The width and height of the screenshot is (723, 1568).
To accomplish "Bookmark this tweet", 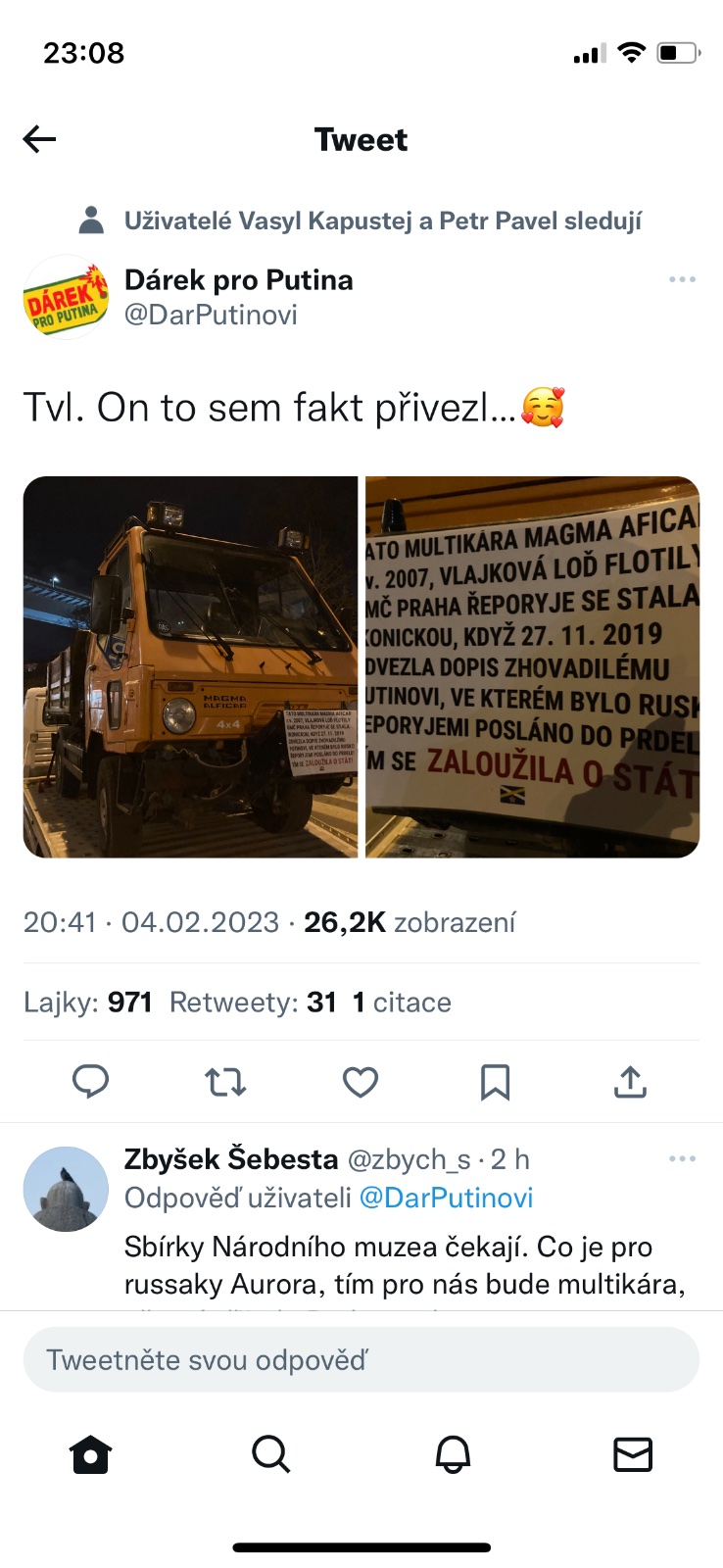I will 495,1082.
